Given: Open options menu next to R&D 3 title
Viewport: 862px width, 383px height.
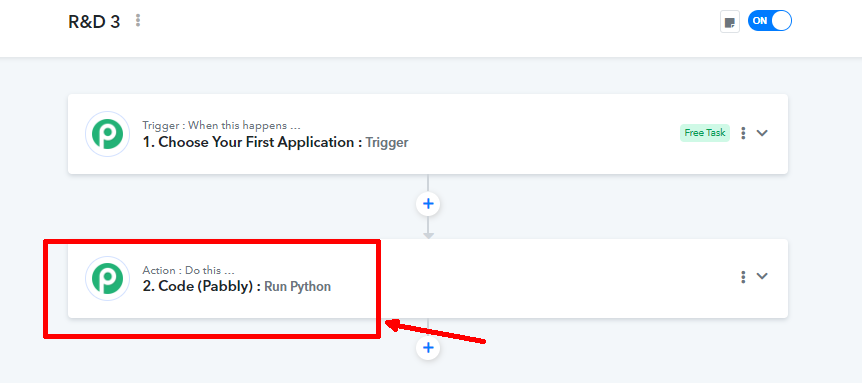Looking at the screenshot, I should click(138, 21).
